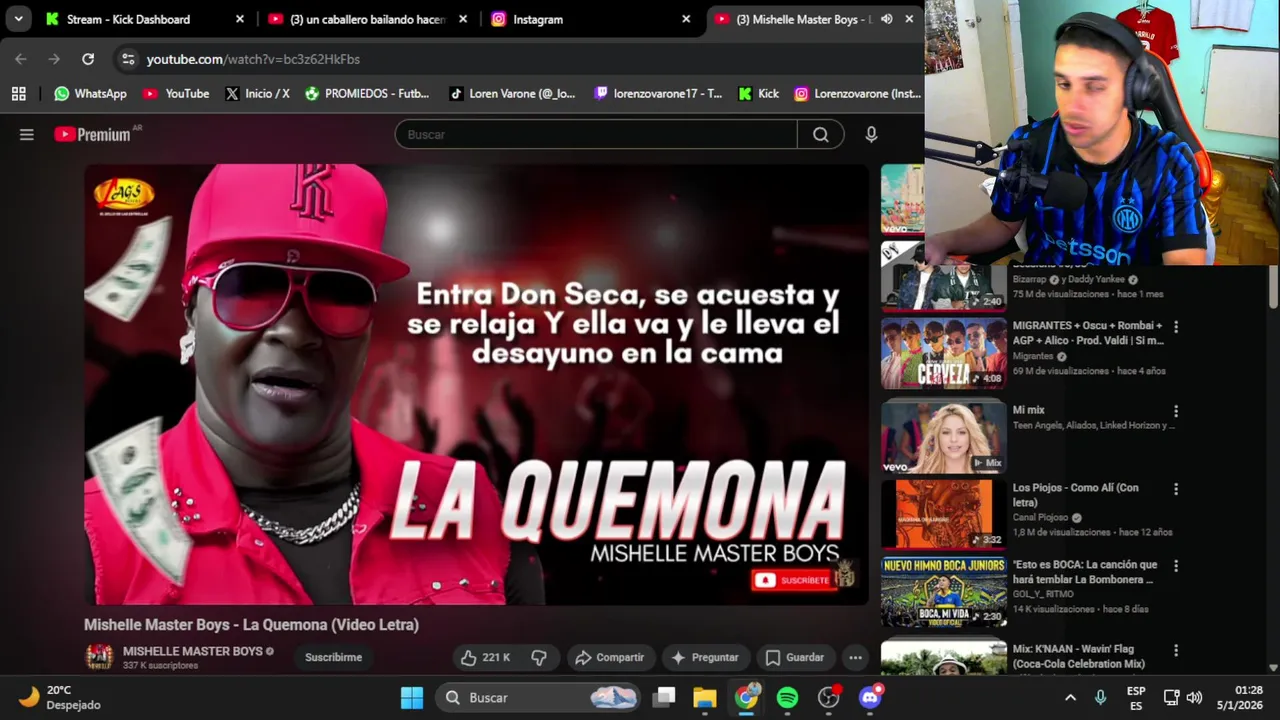Open the tab search dropdown arrow
Image resolution: width=1280 pixels, height=720 pixels.
click(18, 19)
